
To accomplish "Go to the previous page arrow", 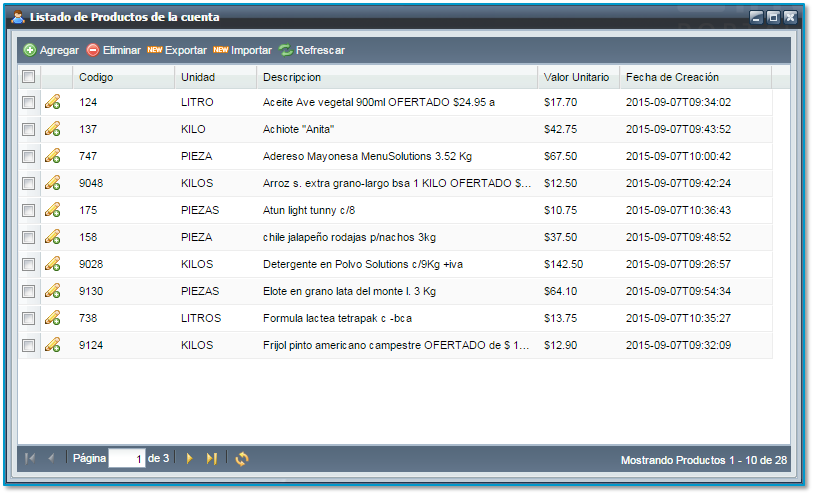I will click(x=51, y=458).
